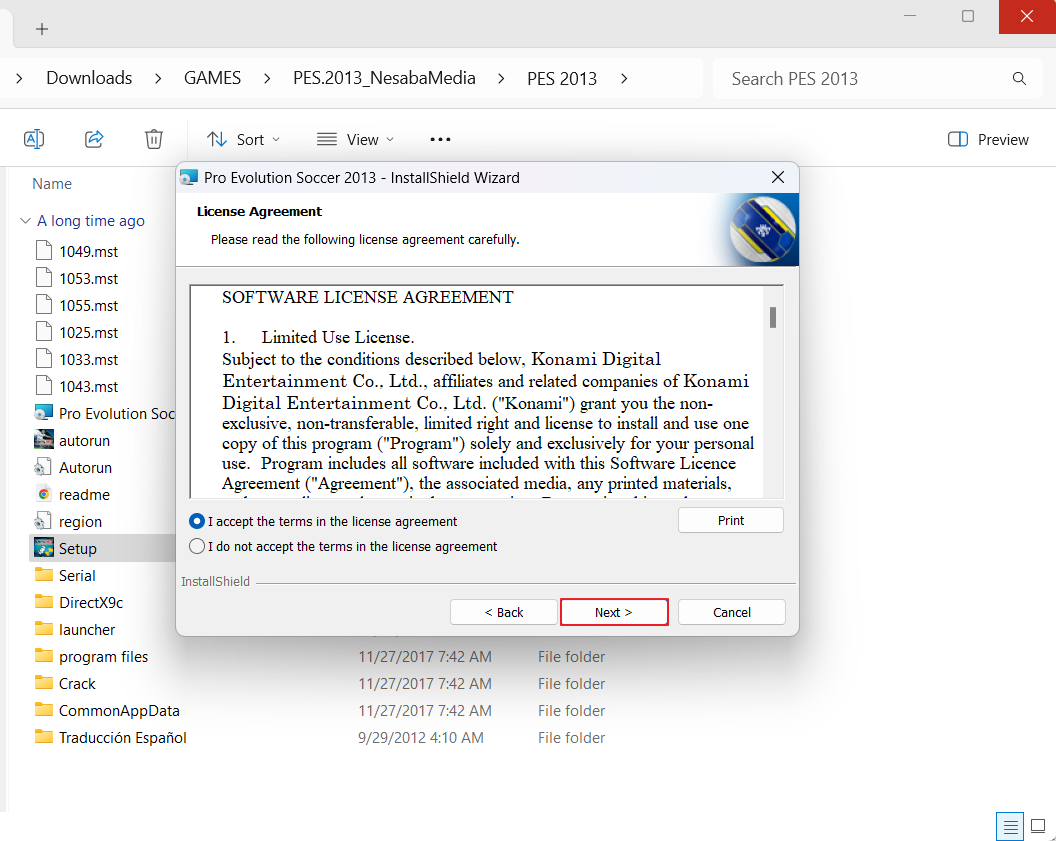This screenshot has height=841, width=1056.
Task: Select the Serial folder icon
Action: 44,575
